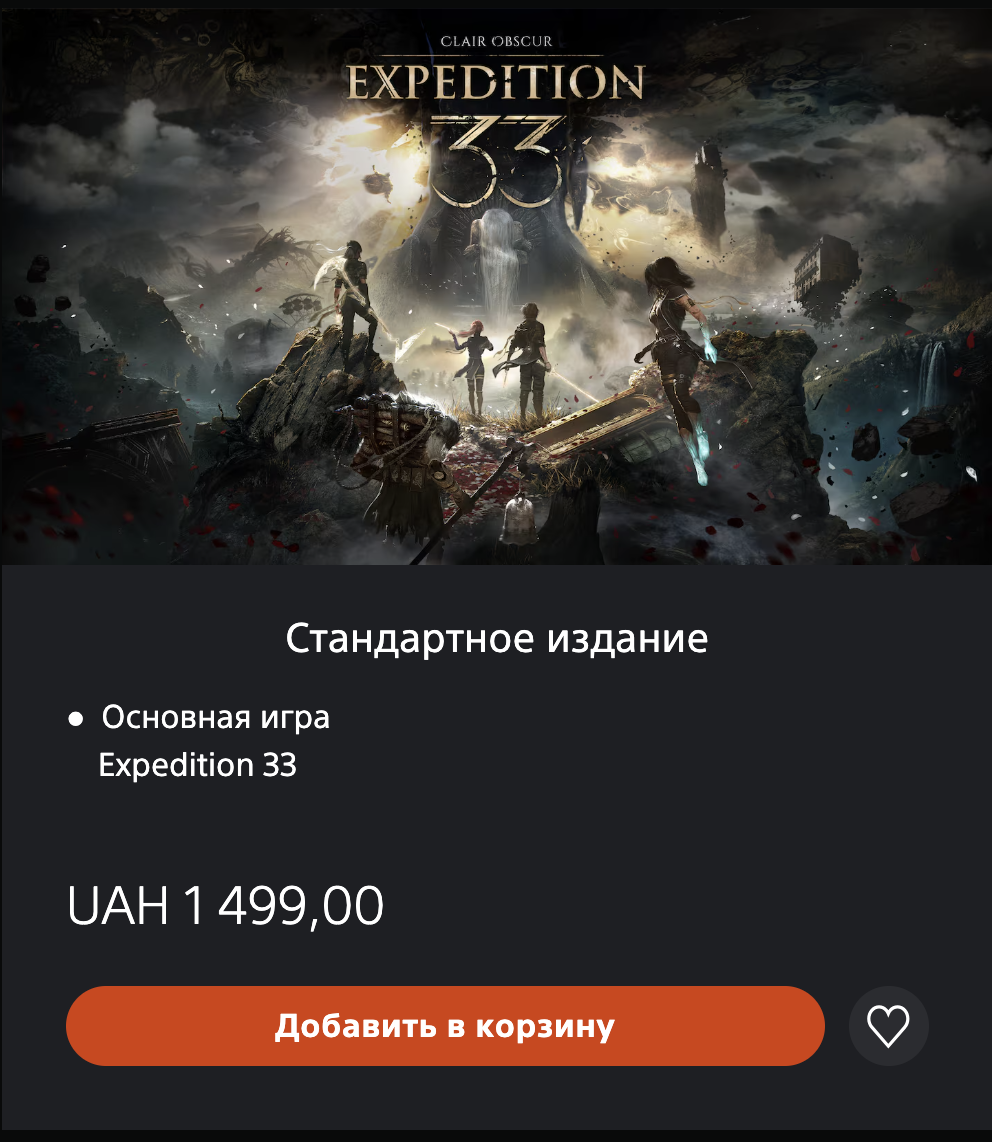Viewport: 992px width, 1142px height.
Task: Select the Стандартное издание edition heading
Action: click(496, 639)
